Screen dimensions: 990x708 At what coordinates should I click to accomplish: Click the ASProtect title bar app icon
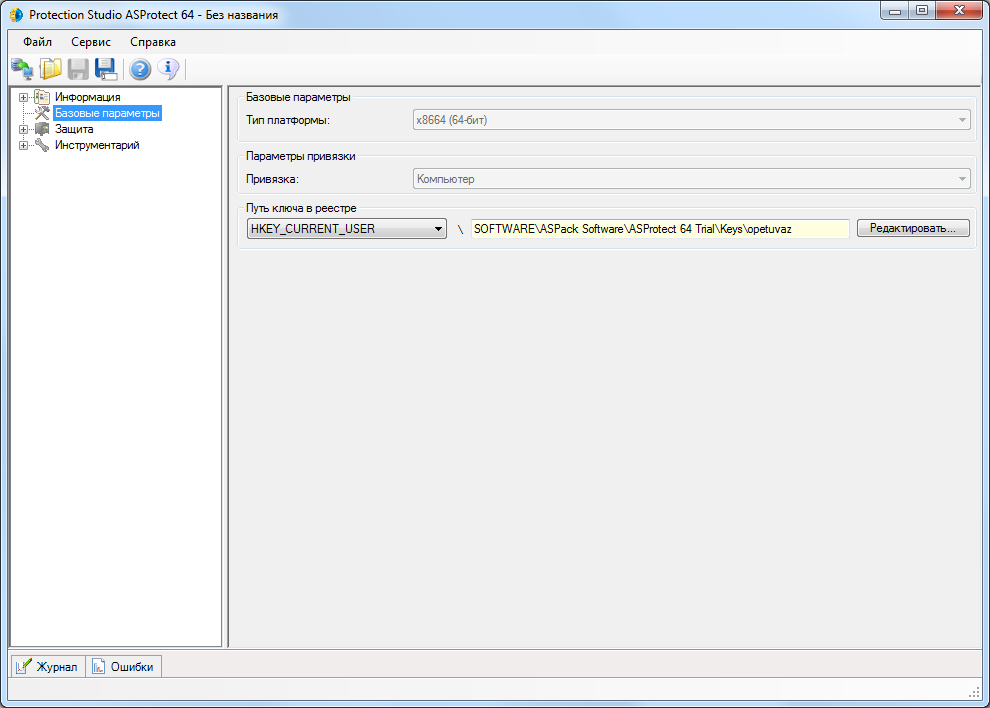click(x=16, y=15)
